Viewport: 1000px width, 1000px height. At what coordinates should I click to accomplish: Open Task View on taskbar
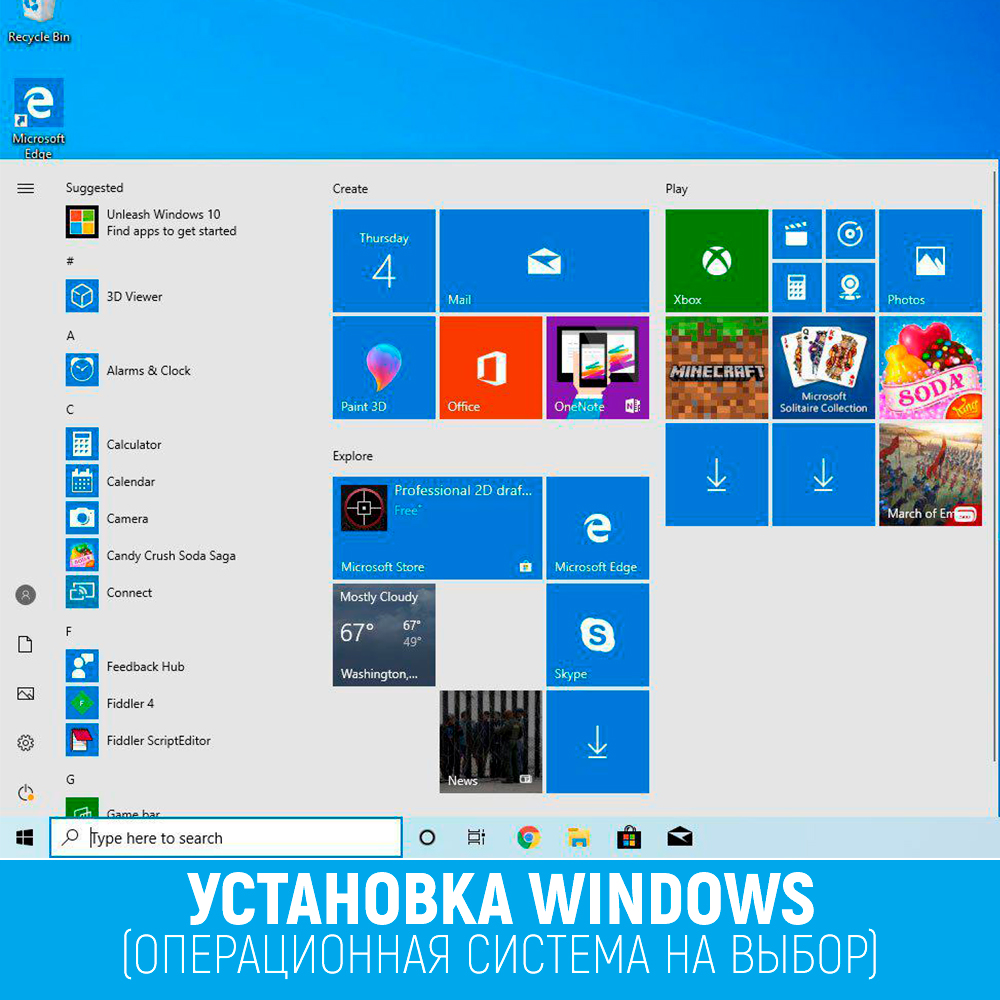[476, 837]
